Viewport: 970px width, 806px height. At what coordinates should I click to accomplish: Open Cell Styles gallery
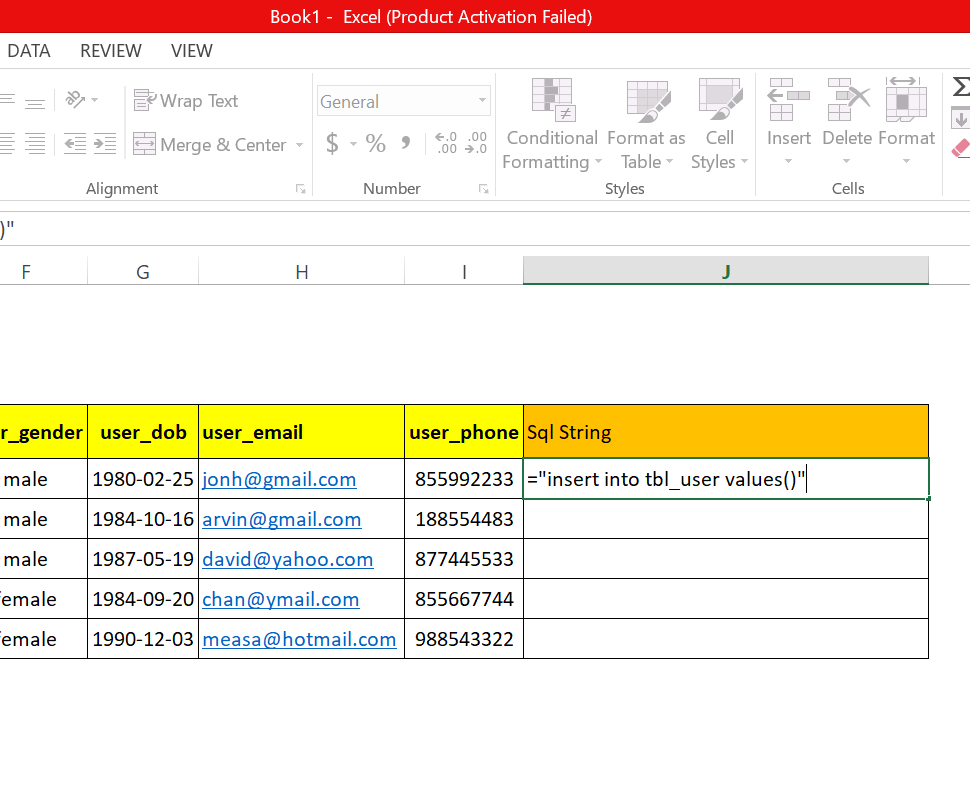[719, 124]
